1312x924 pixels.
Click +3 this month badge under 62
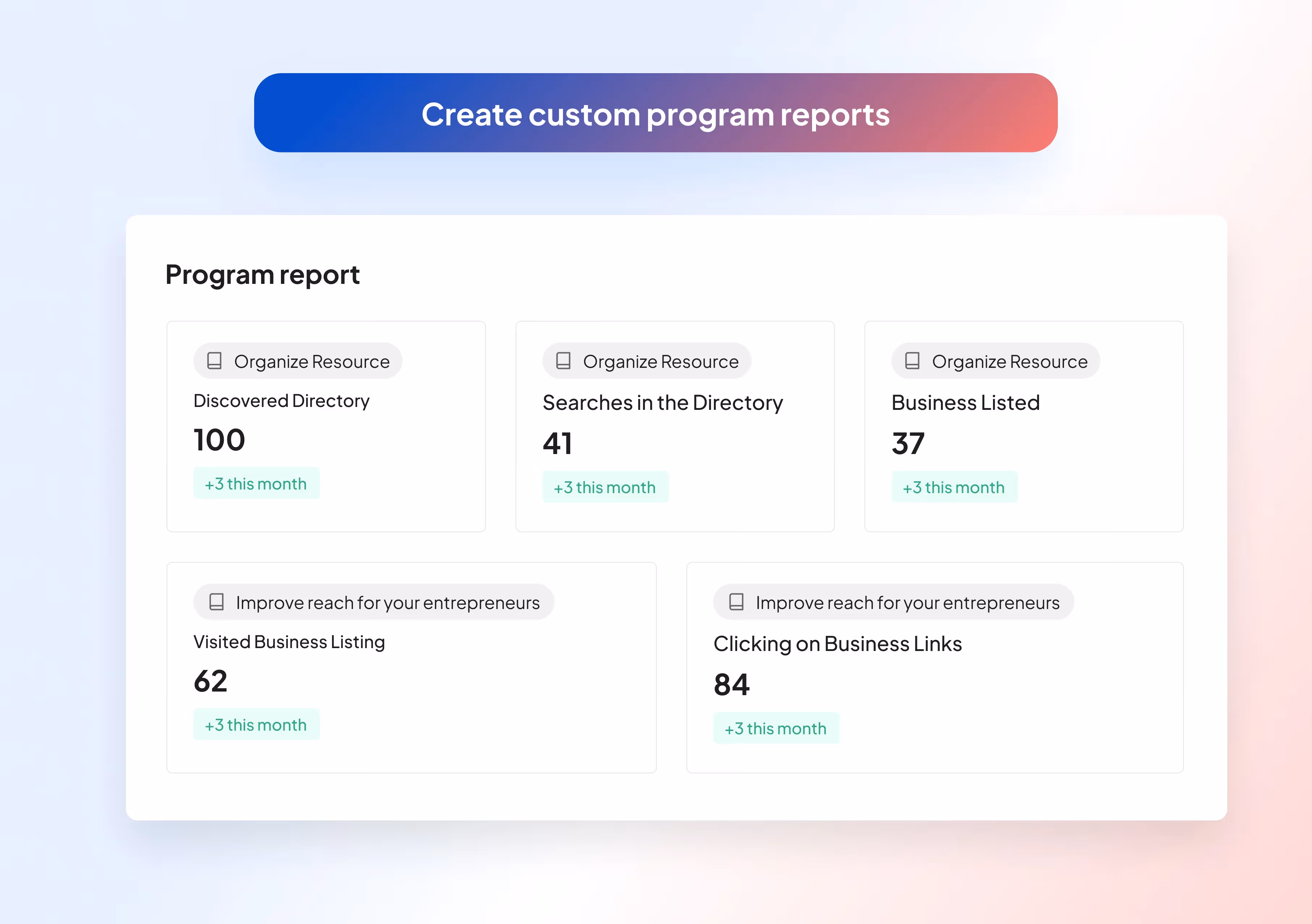pos(256,724)
